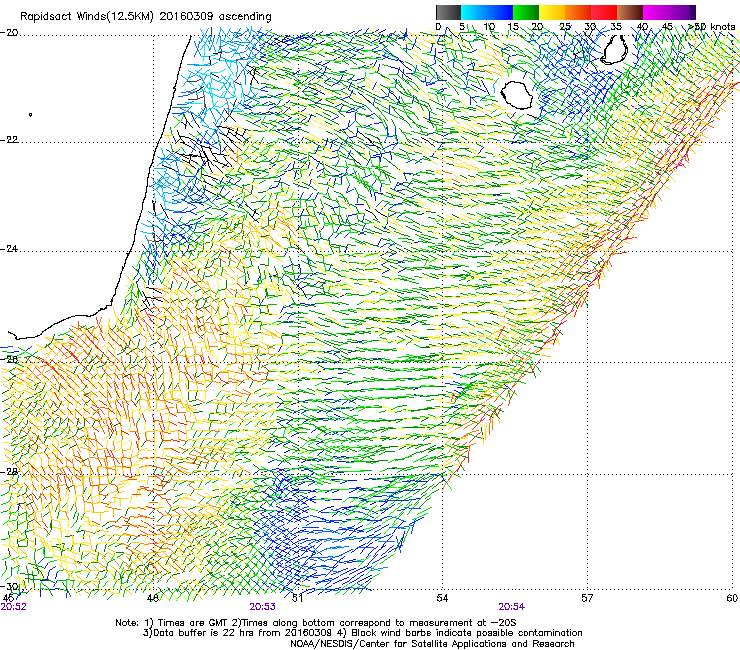The height and width of the screenshot is (650, 740).
Task: Click the purple '20:53' time label
Action: [262, 607]
